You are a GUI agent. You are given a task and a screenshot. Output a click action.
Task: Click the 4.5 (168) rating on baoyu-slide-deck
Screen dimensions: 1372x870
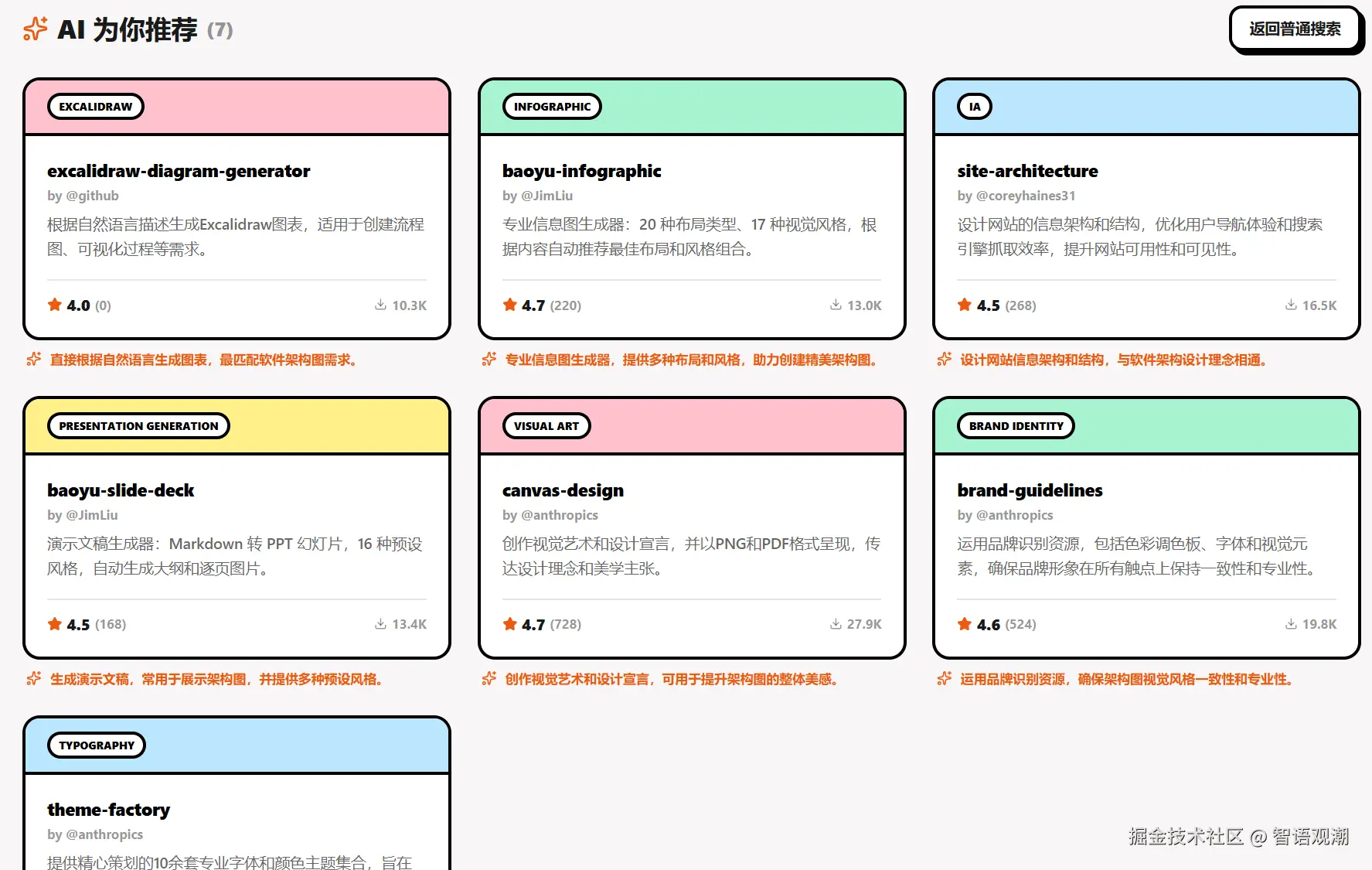(87, 625)
